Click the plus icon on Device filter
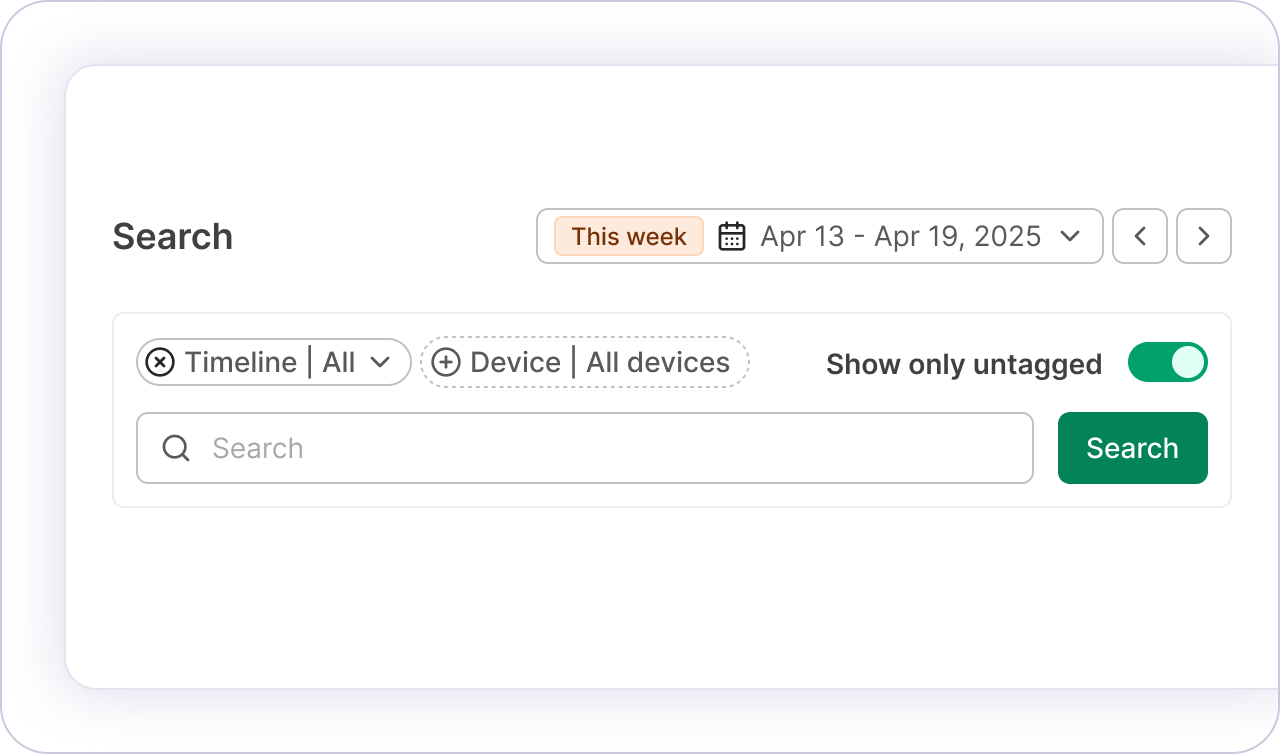This screenshot has height=754, width=1280. [x=446, y=362]
